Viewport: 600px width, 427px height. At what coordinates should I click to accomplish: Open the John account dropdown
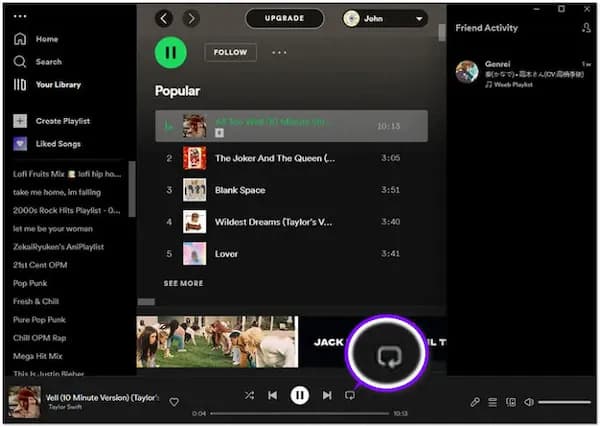pyautogui.click(x=385, y=18)
